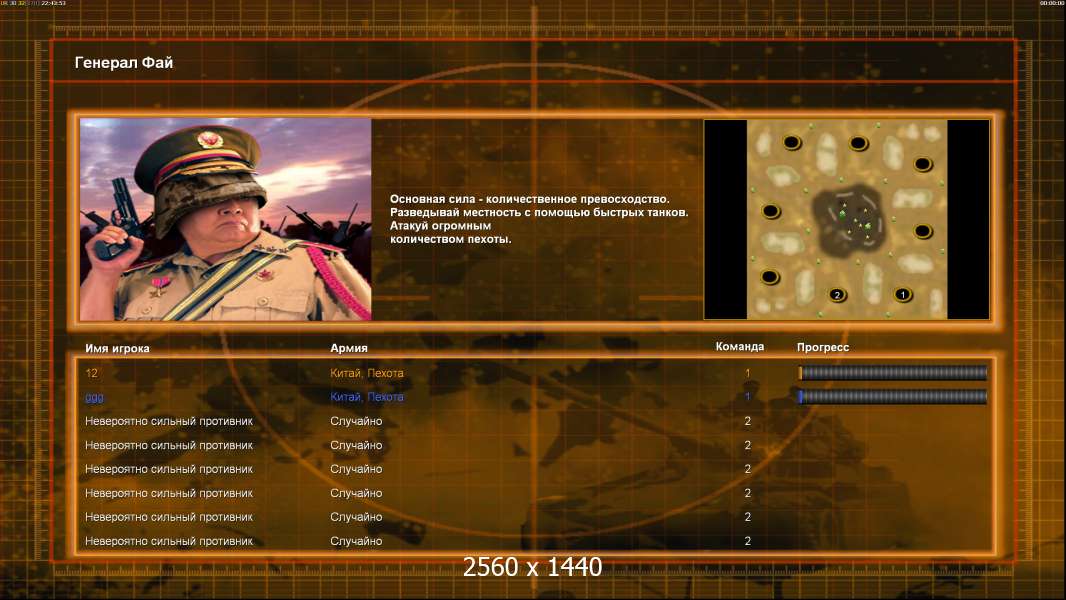This screenshot has height=600, width=1066.
Task: Click the blue «Китай, Пехота» army entry
Action: coord(366,397)
